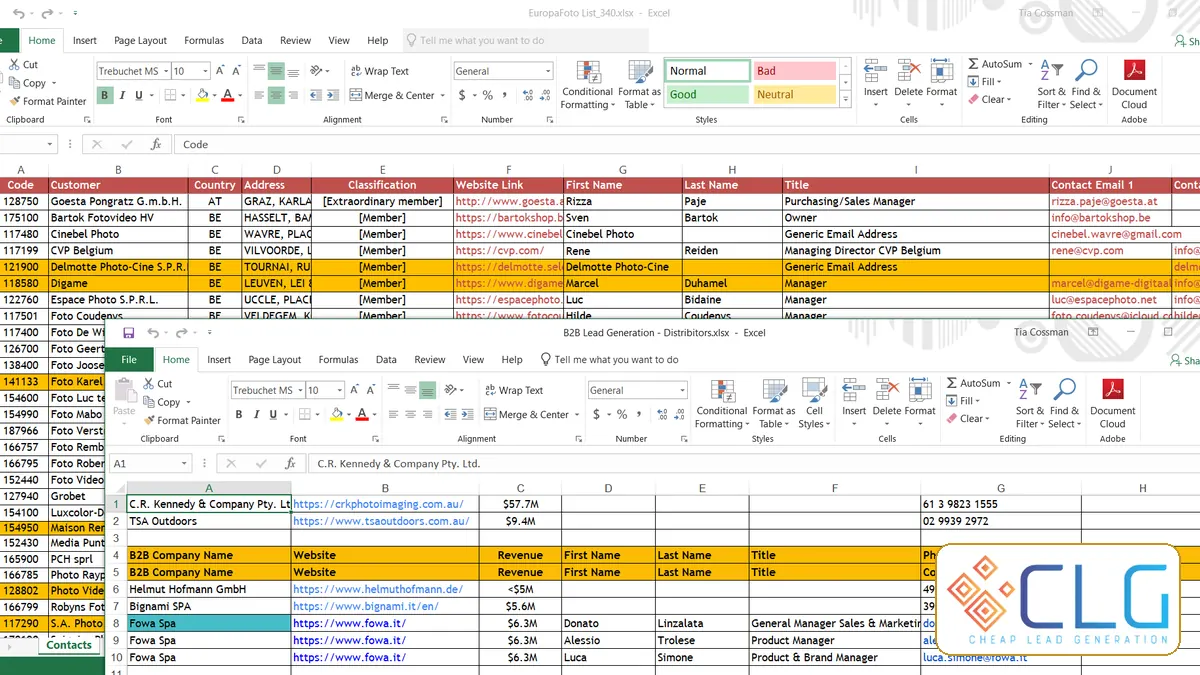Screen dimensions: 1200x675
Task: Open the helmuthofmann.de link
Action: pos(378,589)
